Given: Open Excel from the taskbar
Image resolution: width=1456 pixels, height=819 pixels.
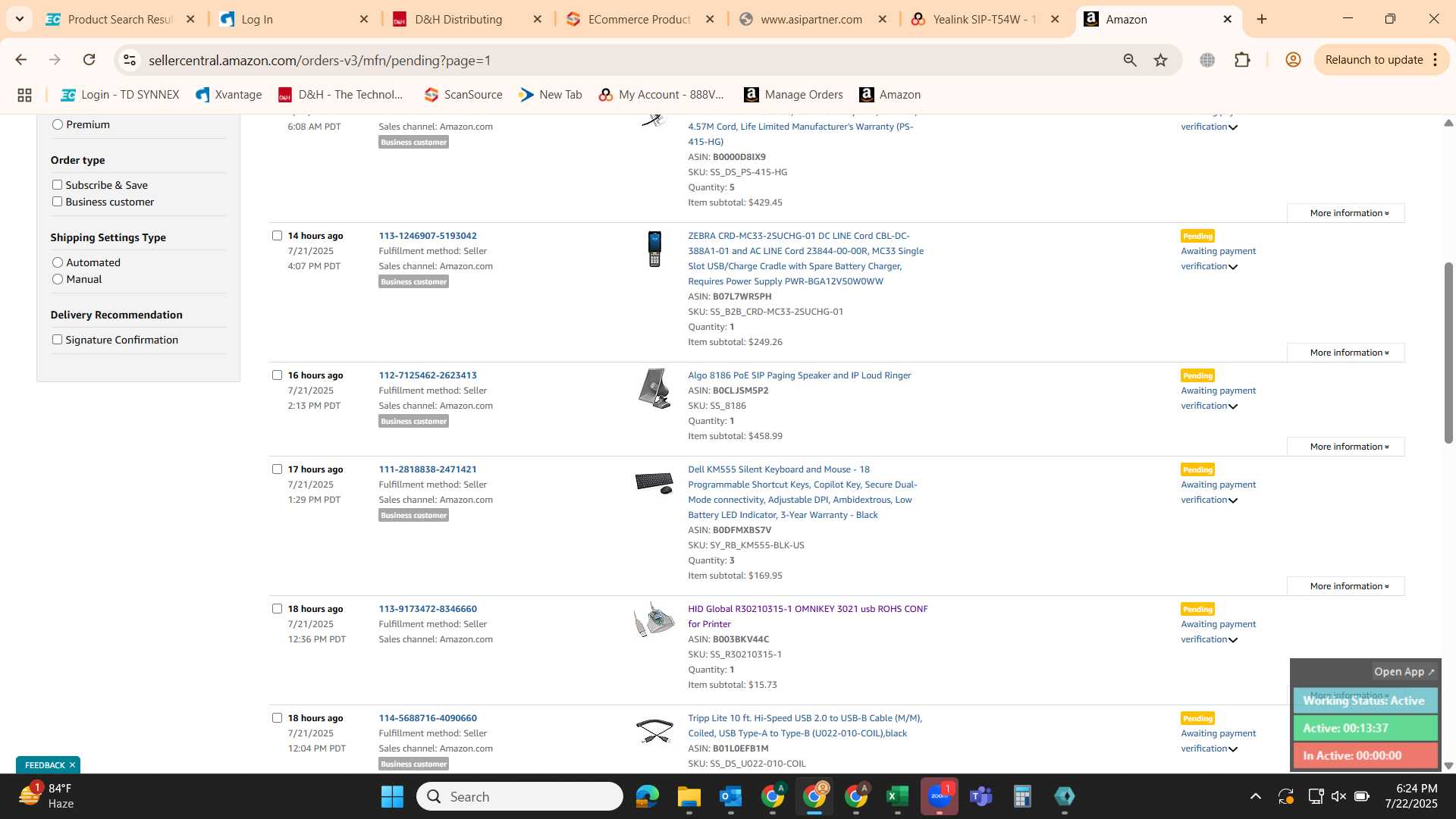Looking at the screenshot, I should [x=897, y=796].
